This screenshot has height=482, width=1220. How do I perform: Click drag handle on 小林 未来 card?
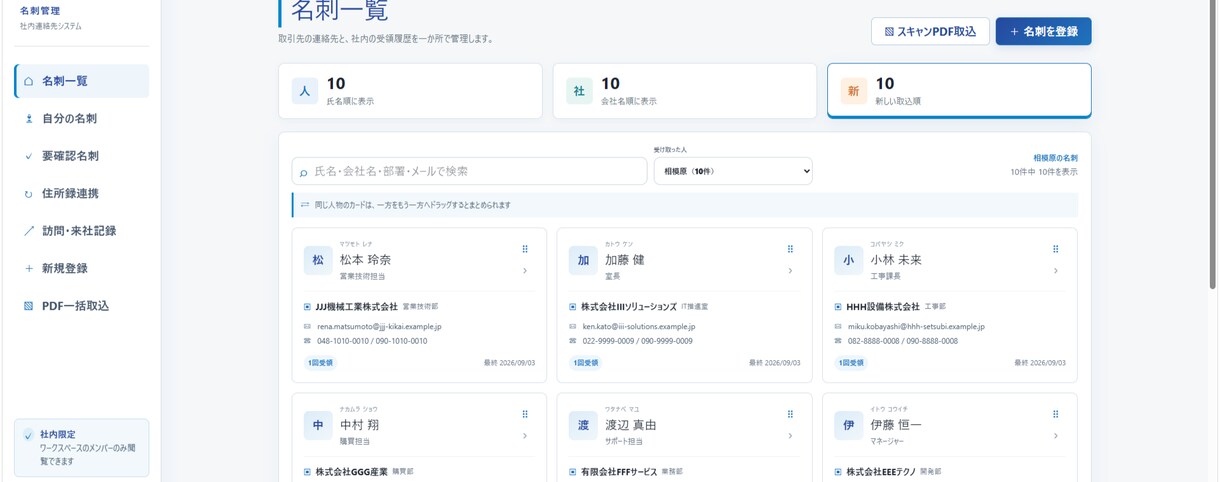pyautogui.click(x=1055, y=249)
